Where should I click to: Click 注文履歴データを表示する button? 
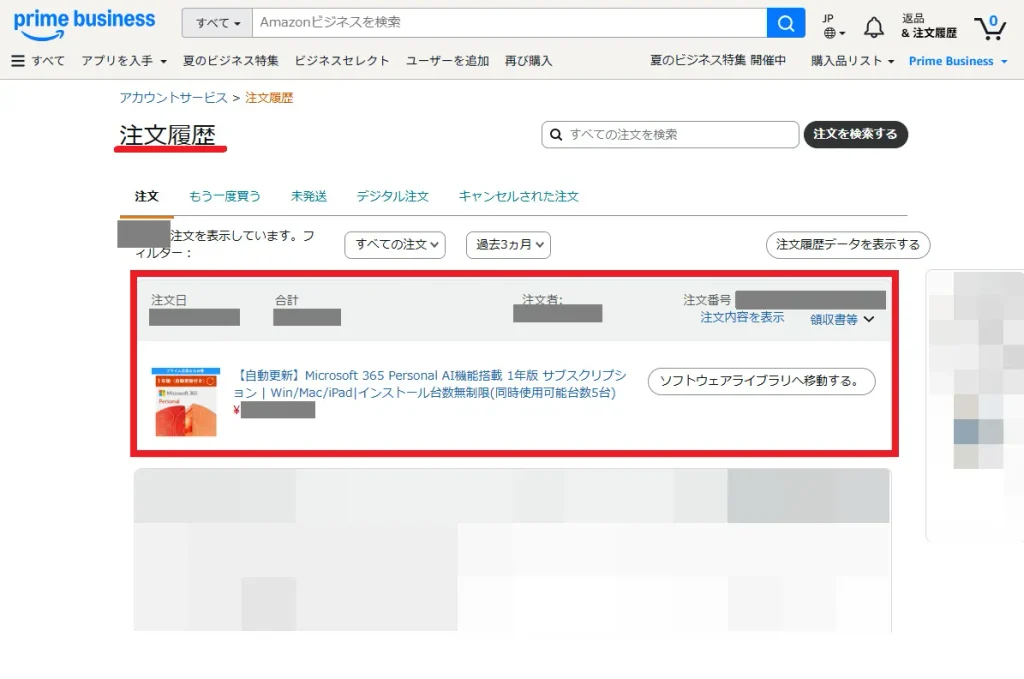[x=848, y=245]
